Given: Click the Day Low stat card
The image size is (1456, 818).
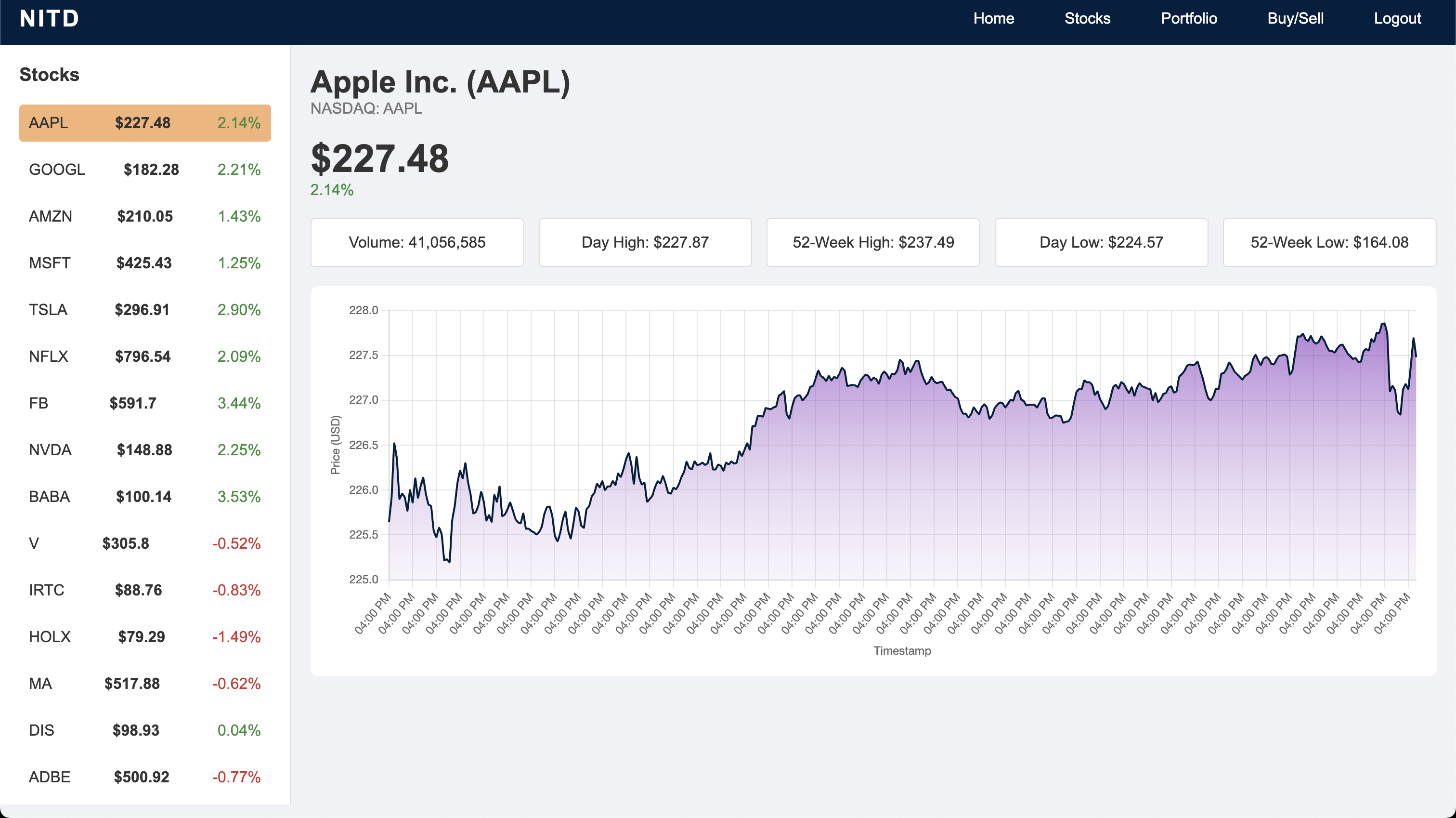Looking at the screenshot, I should pyautogui.click(x=1101, y=243).
